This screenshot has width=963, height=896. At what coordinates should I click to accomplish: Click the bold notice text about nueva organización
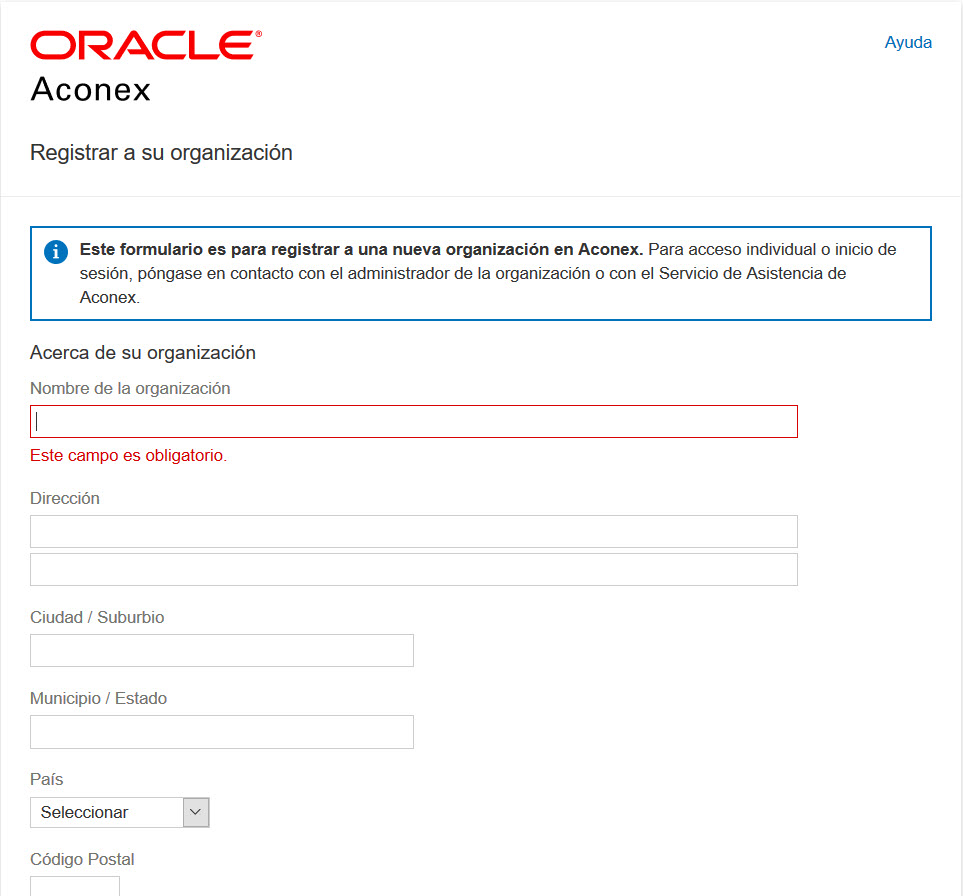point(361,249)
